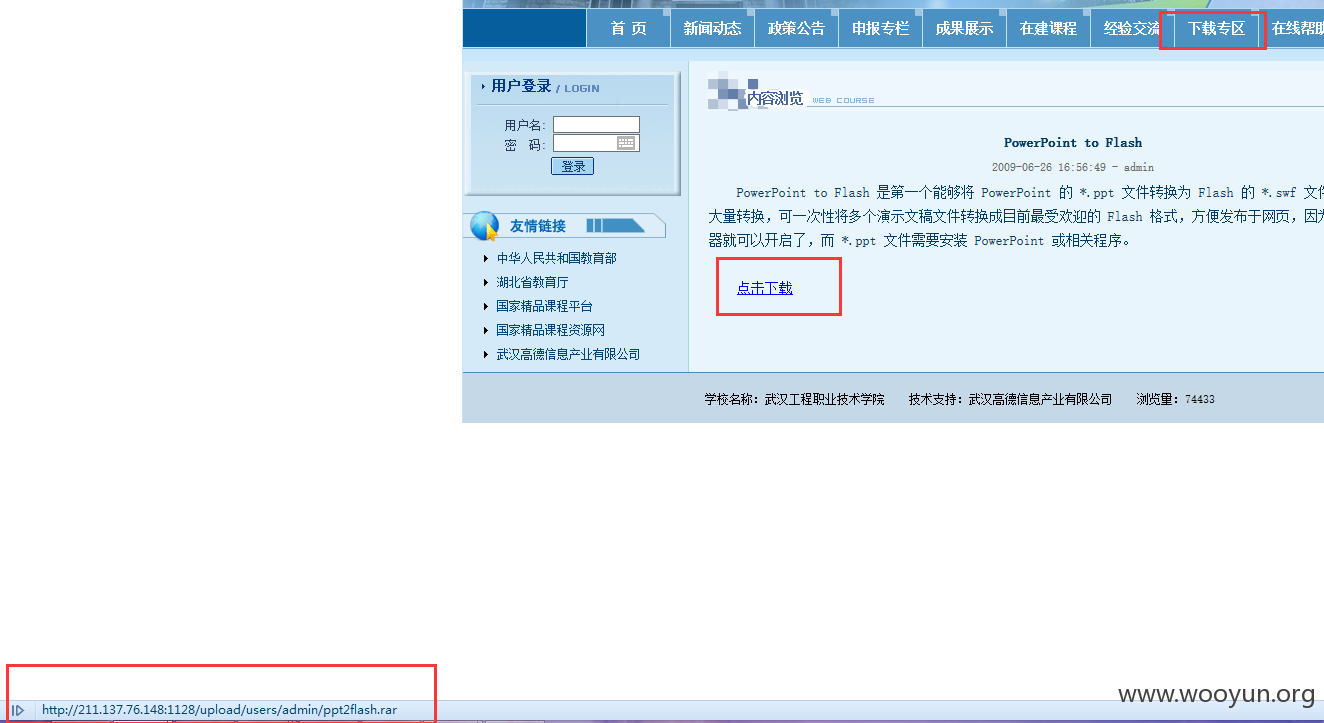Click the 用户名 input field
The height and width of the screenshot is (723, 1324).
click(x=596, y=125)
